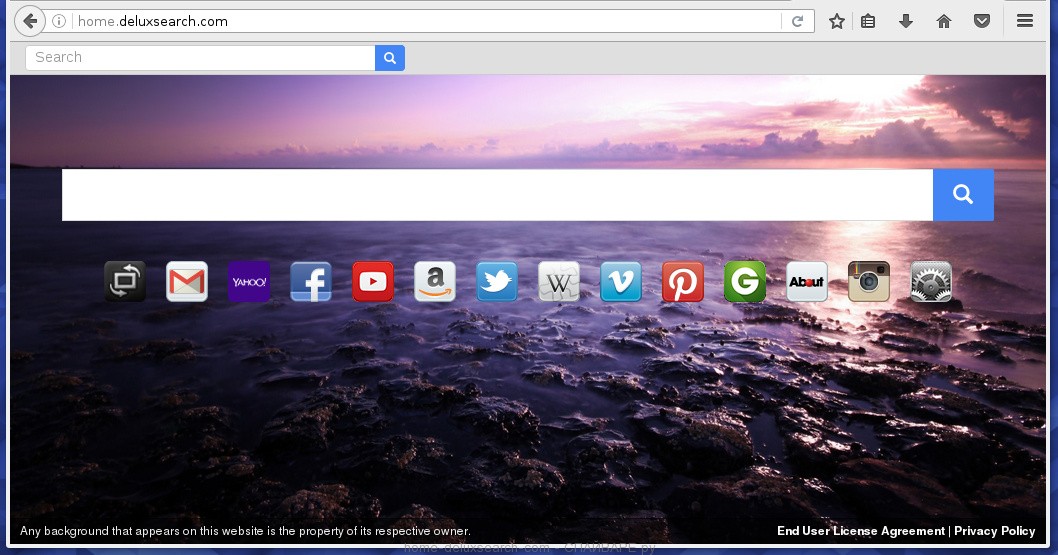Open the About.com shortcut icon

pyautogui.click(x=807, y=281)
